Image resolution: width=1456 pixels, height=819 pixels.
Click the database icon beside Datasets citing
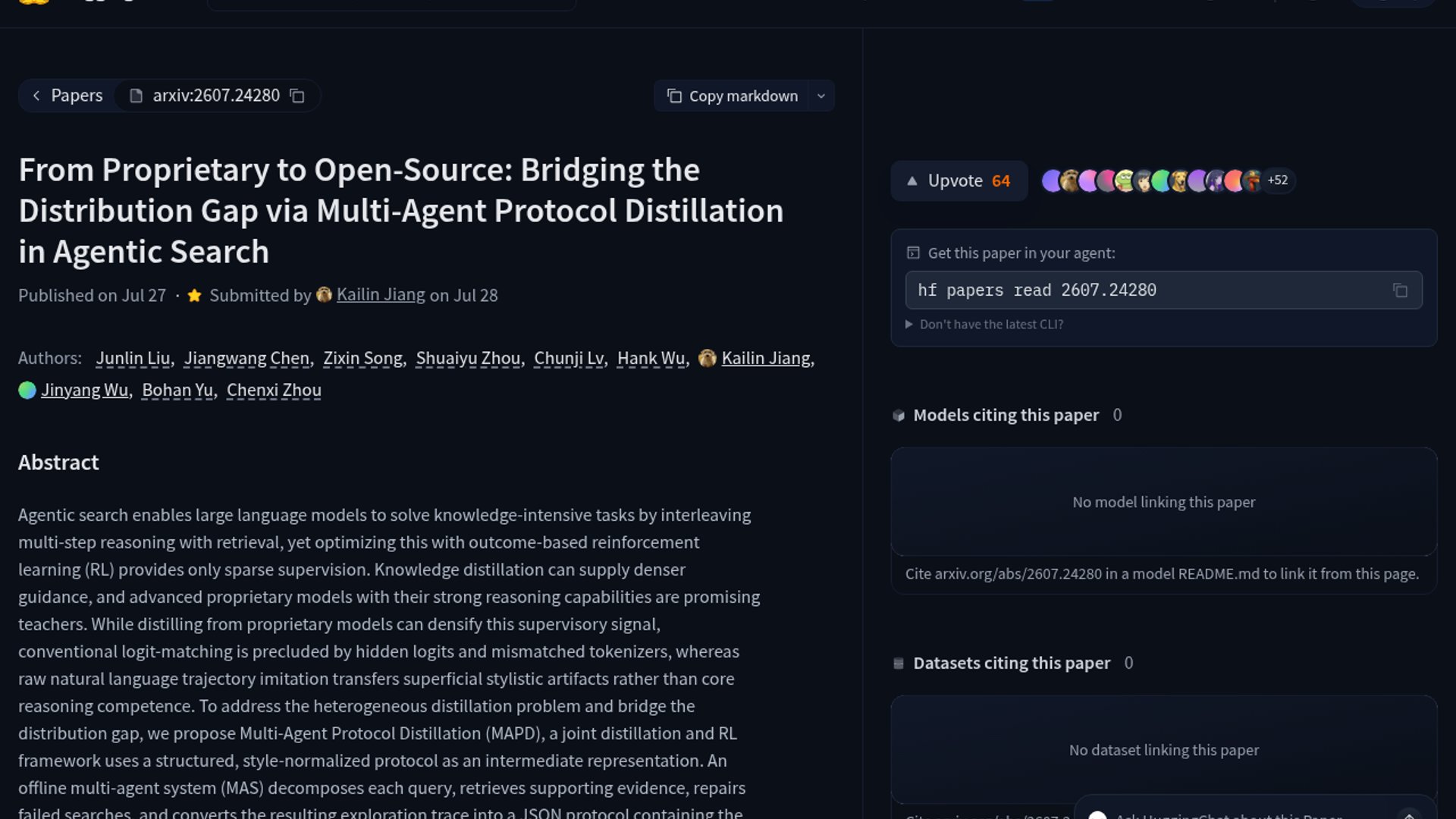899,664
